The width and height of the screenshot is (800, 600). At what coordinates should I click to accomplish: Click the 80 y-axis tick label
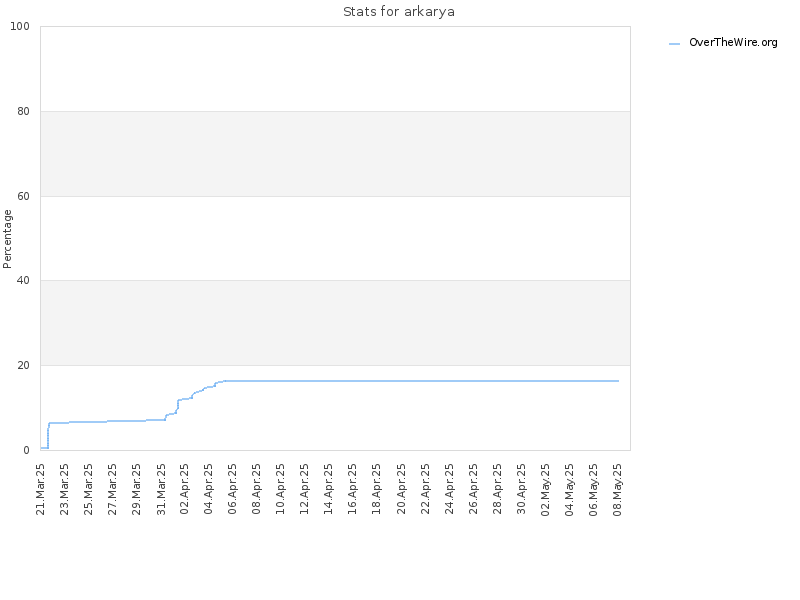coord(23,111)
